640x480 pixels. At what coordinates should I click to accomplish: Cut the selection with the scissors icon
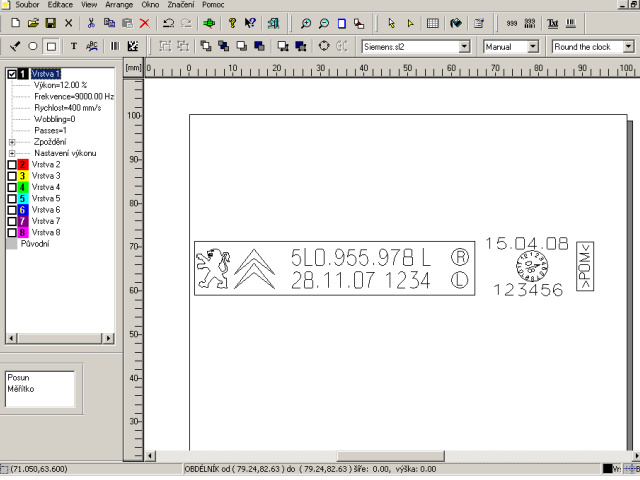pos(91,23)
